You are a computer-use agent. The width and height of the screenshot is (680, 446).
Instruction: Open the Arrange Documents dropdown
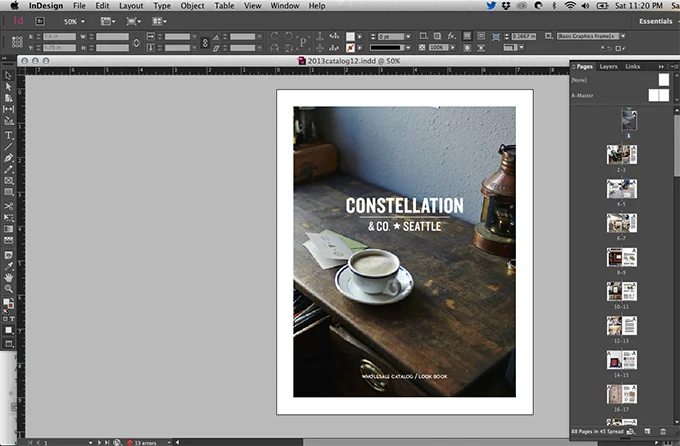click(159, 21)
